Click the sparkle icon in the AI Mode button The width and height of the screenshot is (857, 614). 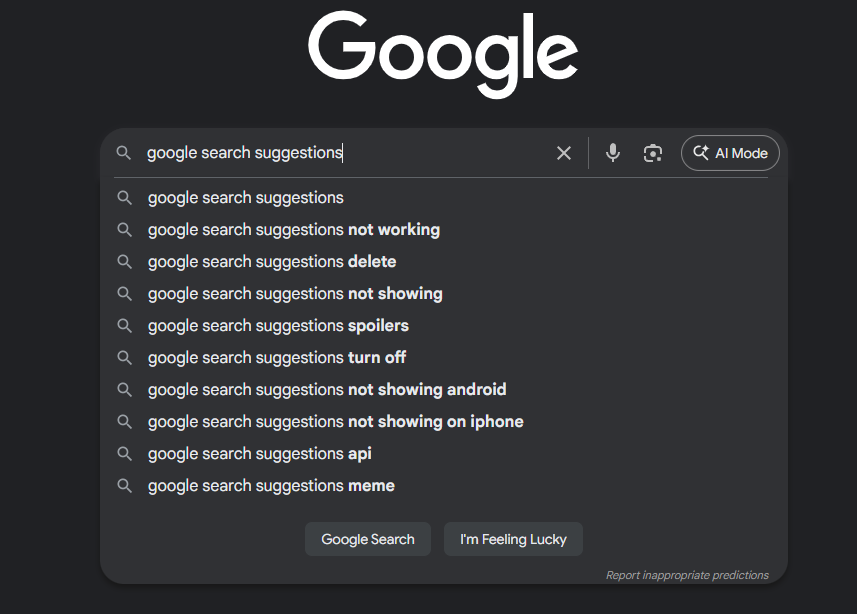[x=702, y=152]
